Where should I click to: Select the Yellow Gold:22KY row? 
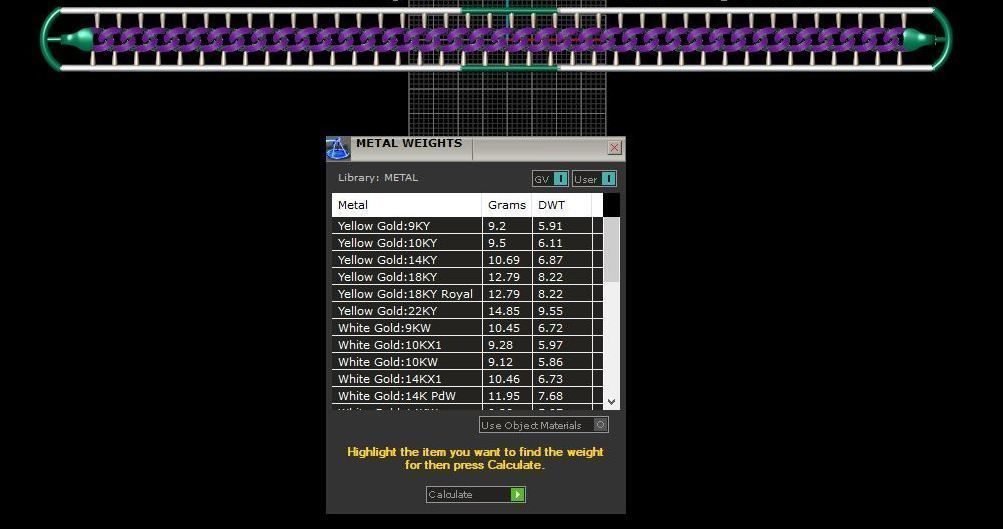467,310
